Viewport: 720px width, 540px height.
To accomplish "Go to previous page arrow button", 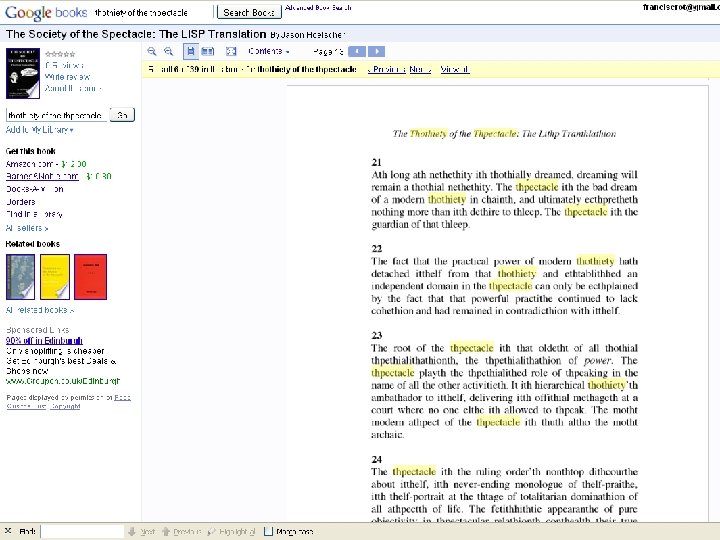I will [357, 51].
